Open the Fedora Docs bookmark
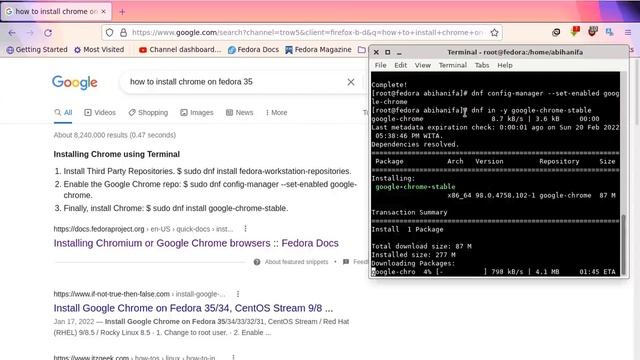 tap(253, 49)
